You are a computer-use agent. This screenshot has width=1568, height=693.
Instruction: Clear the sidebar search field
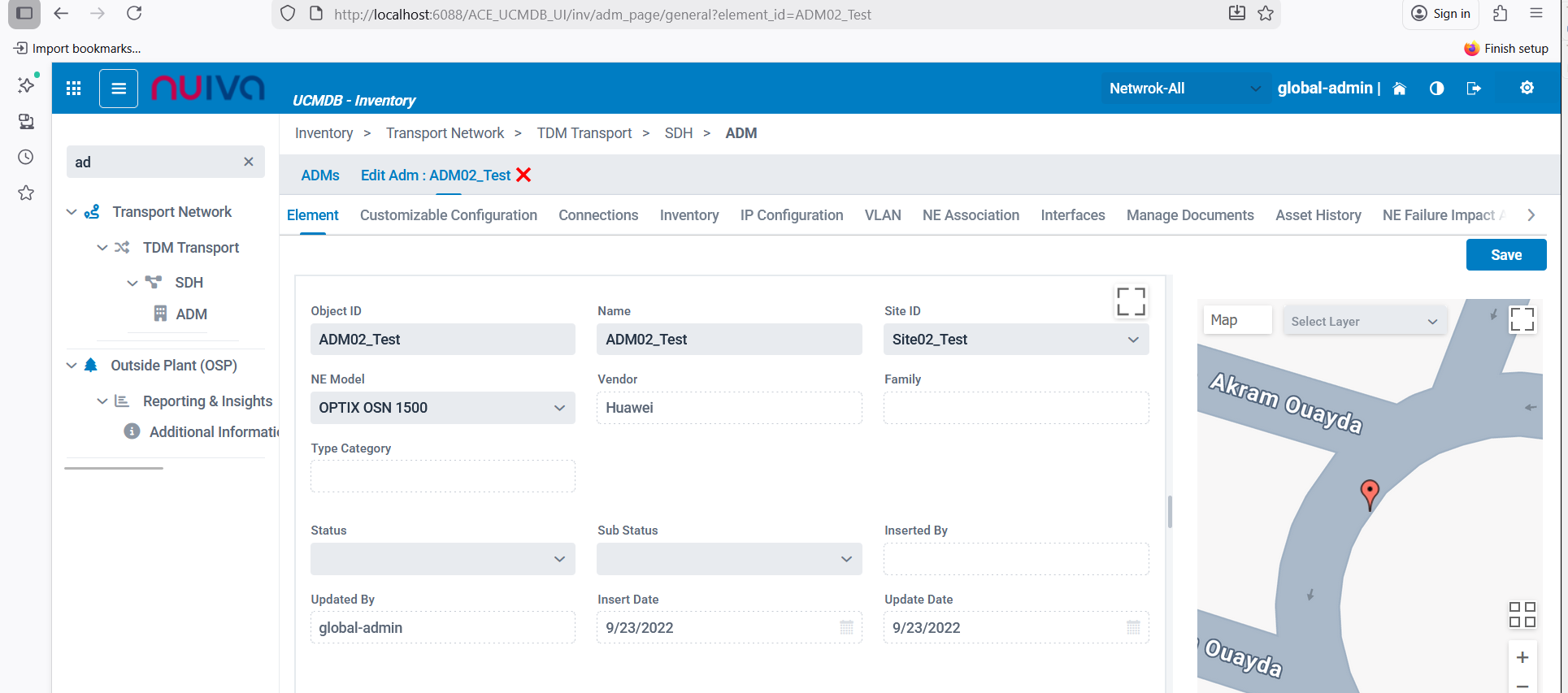pos(249,162)
